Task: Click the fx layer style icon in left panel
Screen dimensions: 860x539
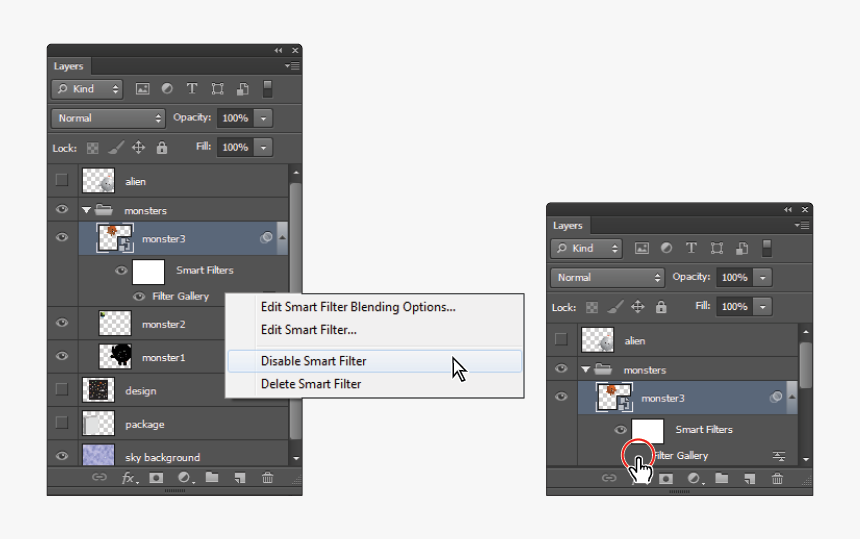Action: coord(129,479)
